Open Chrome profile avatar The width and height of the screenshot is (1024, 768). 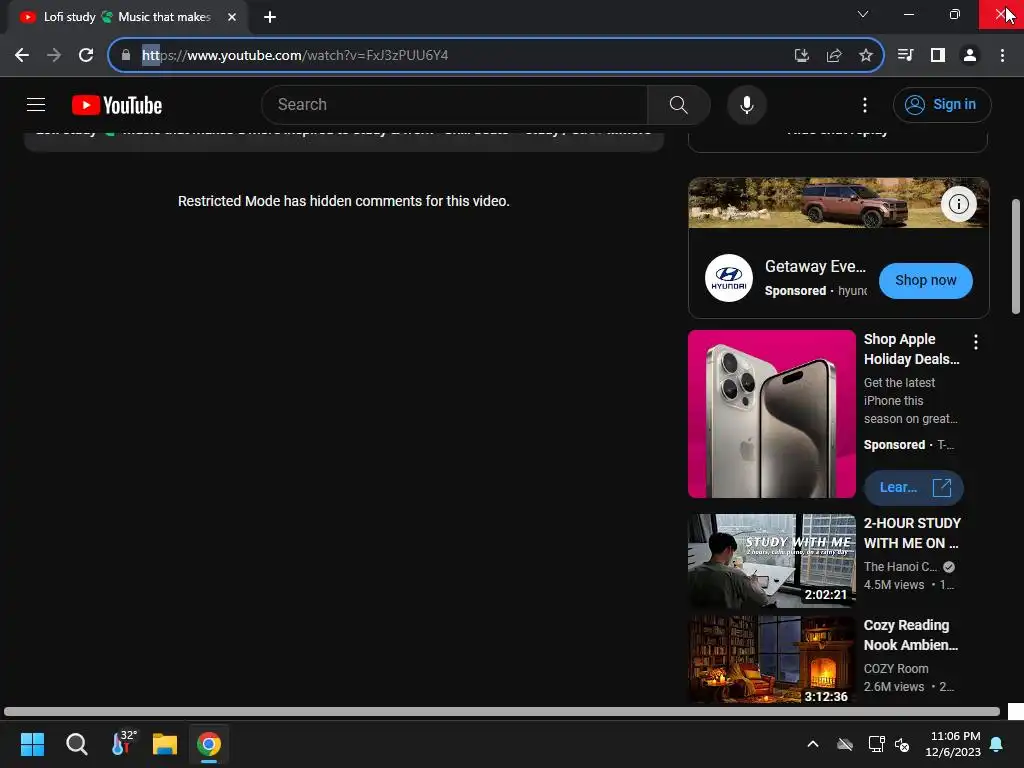tap(970, 55)
